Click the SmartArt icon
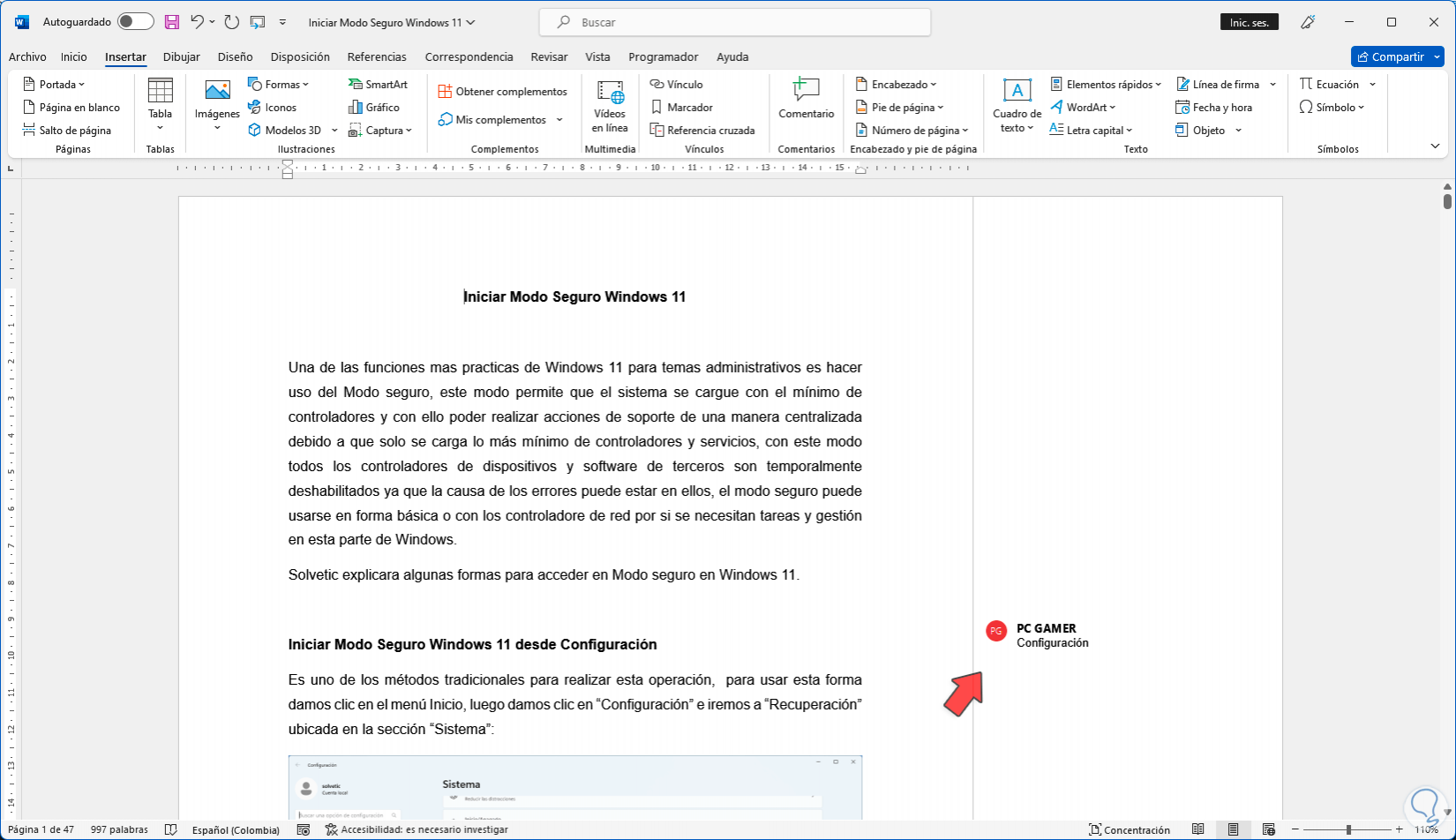 pos(356,85)
